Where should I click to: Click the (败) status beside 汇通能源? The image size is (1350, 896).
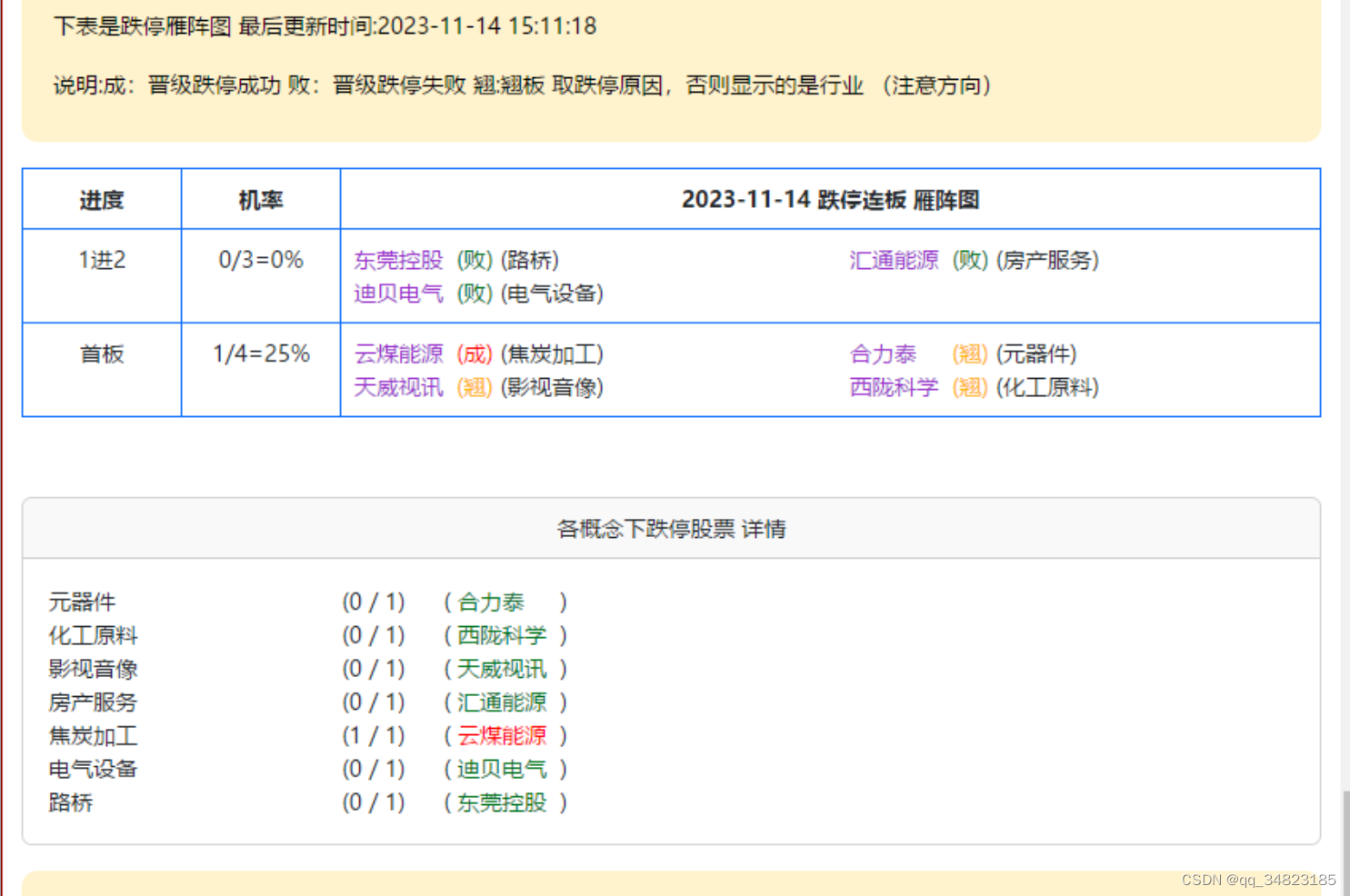(x=970, y=261)
